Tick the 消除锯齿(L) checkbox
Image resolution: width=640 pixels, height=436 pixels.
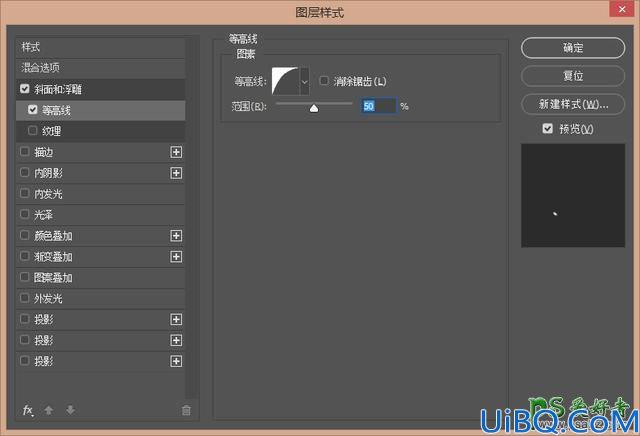point(324,80)
